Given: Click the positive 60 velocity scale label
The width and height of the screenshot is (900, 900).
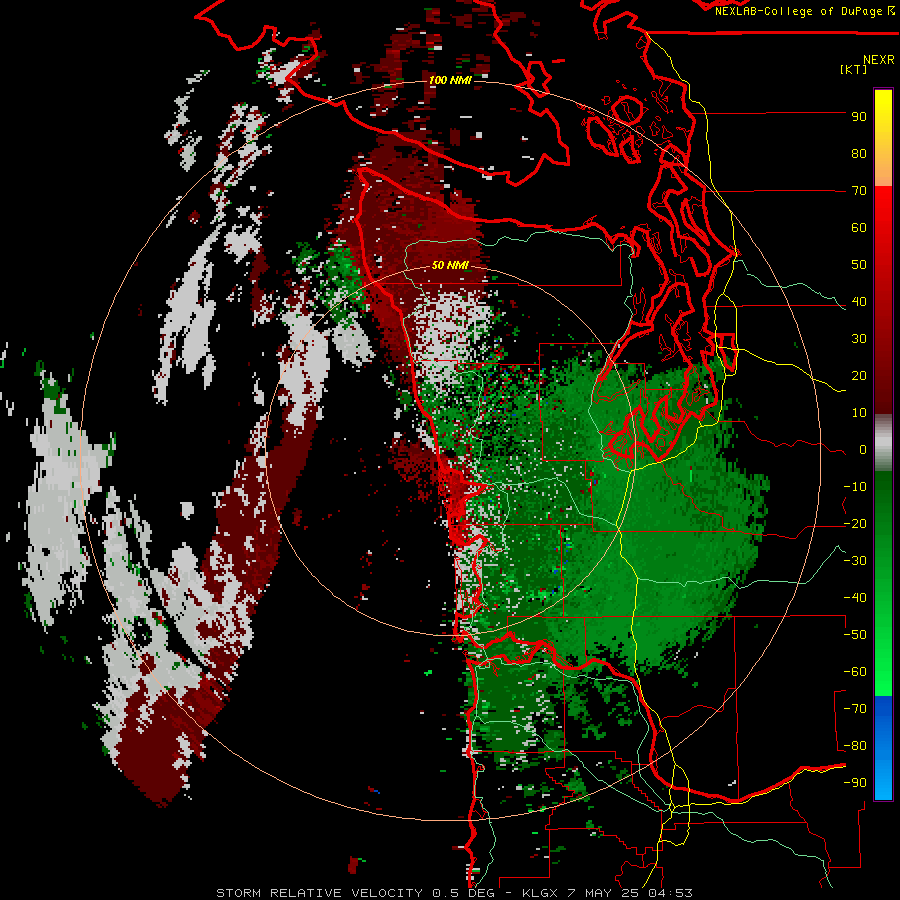Looking at the screenshot, I should tap(859, 228).
